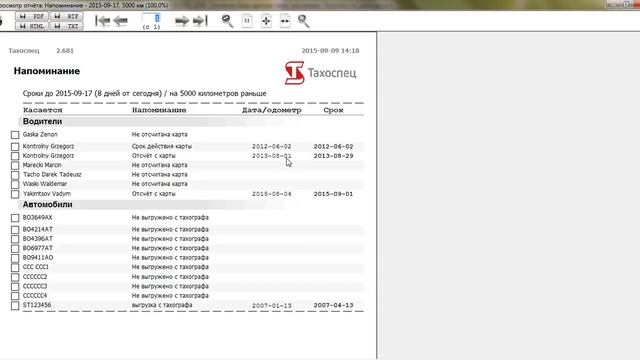640x360 pixels.
Task: Tick the Tacho Darek Tadeusz checkbox
Action: click(x=15, y=175)
